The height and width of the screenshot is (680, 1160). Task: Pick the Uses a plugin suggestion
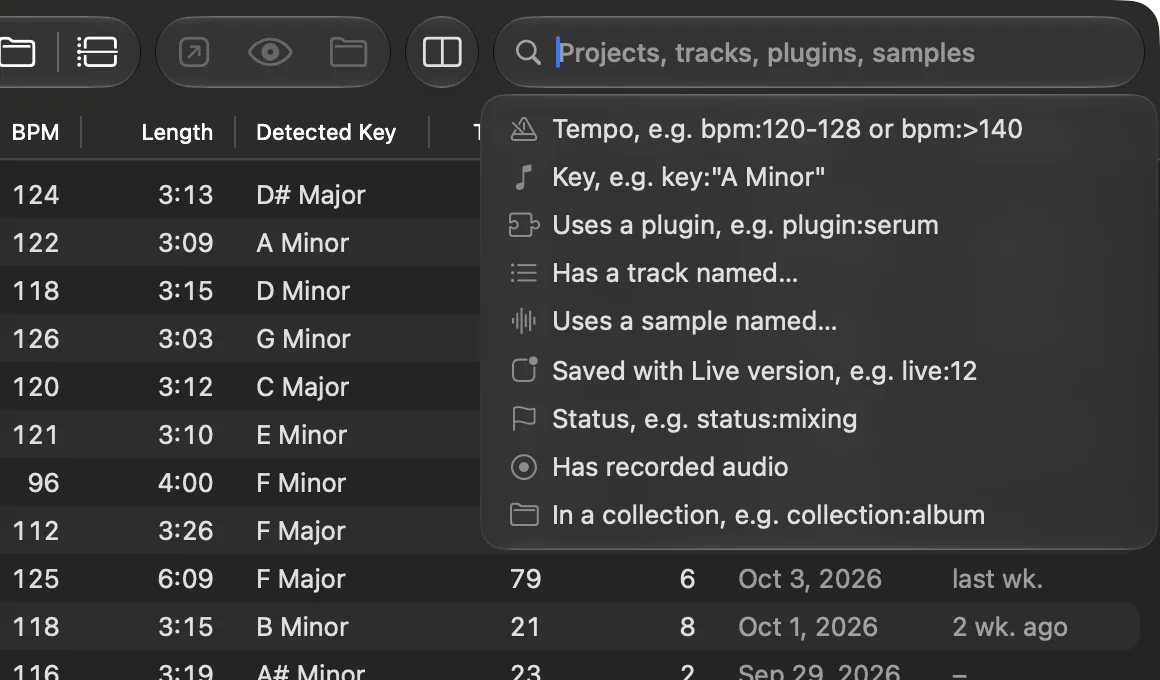pyautogui.click(x=819, y=226)
